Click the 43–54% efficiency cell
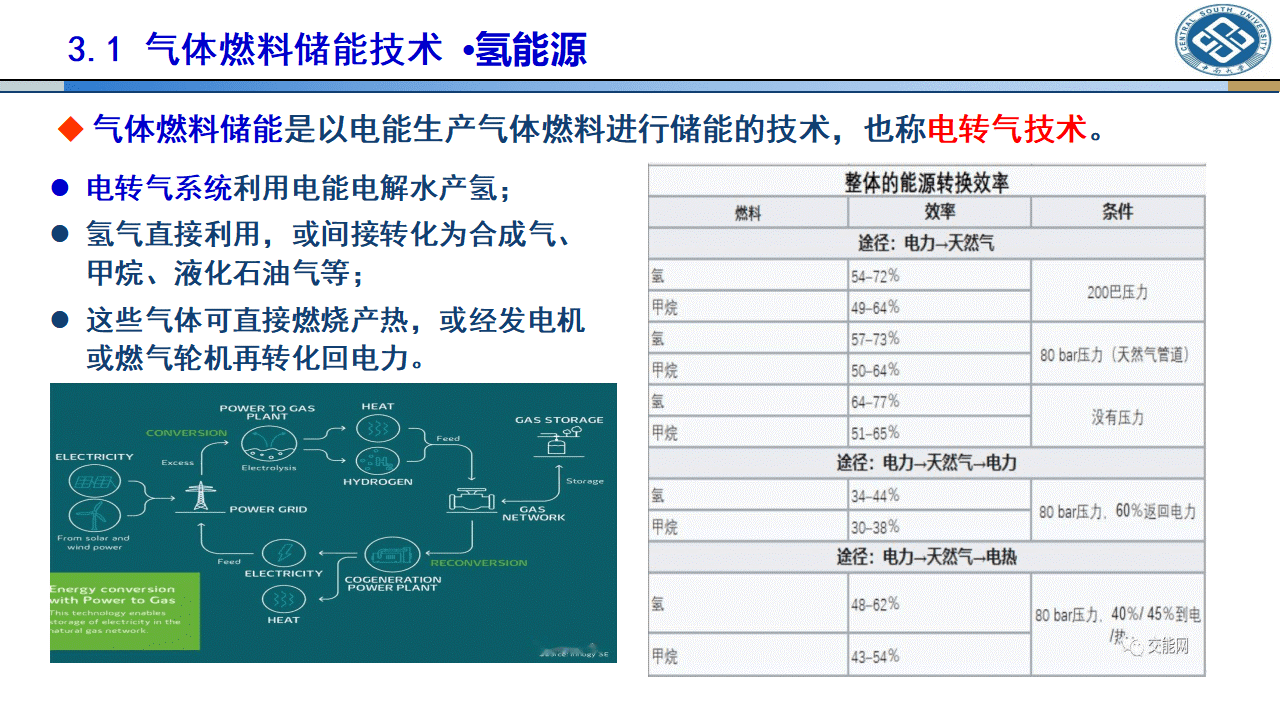This screenshot has width=1280, height=720. pos(939,656)
